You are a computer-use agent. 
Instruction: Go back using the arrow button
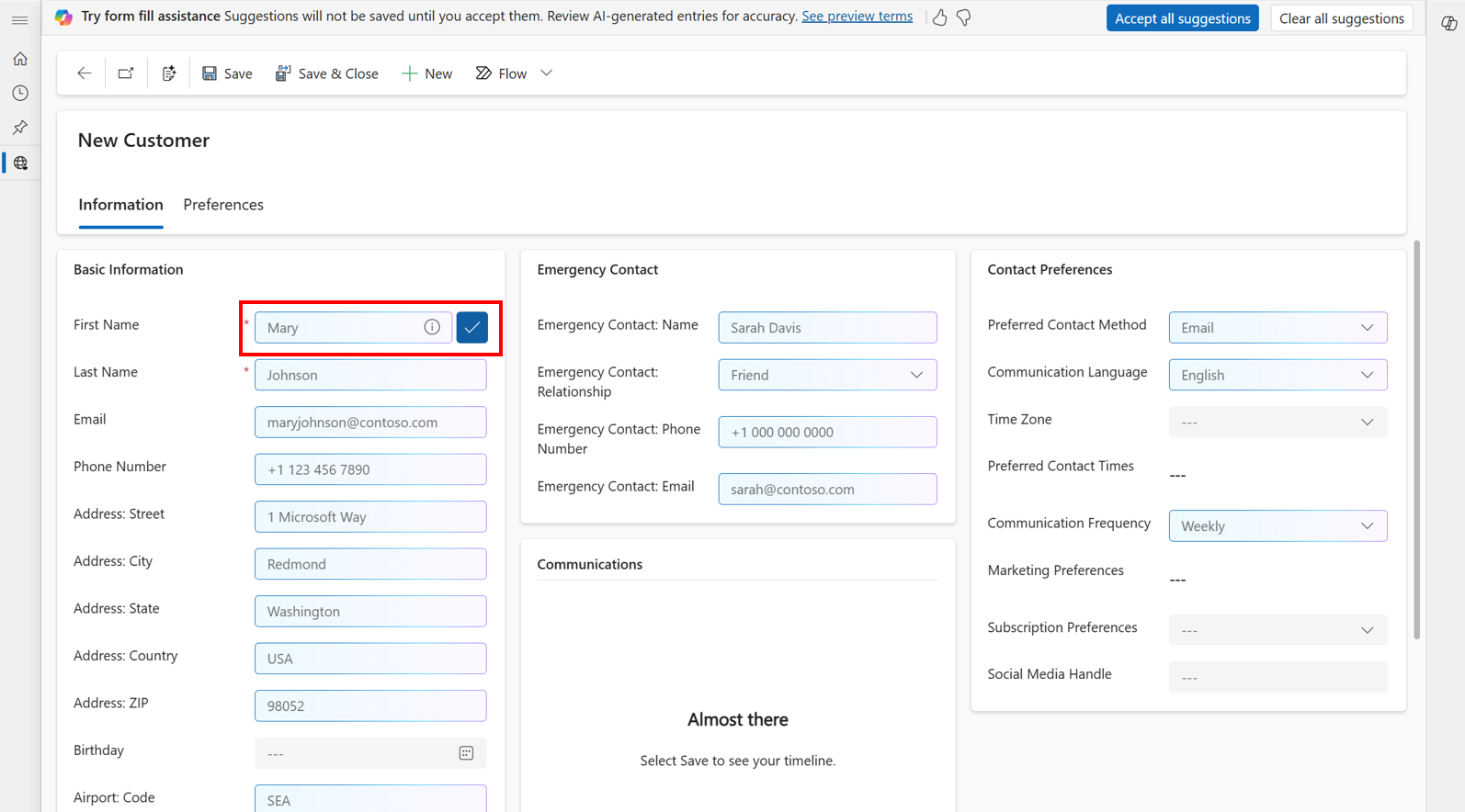pos(85,73)
